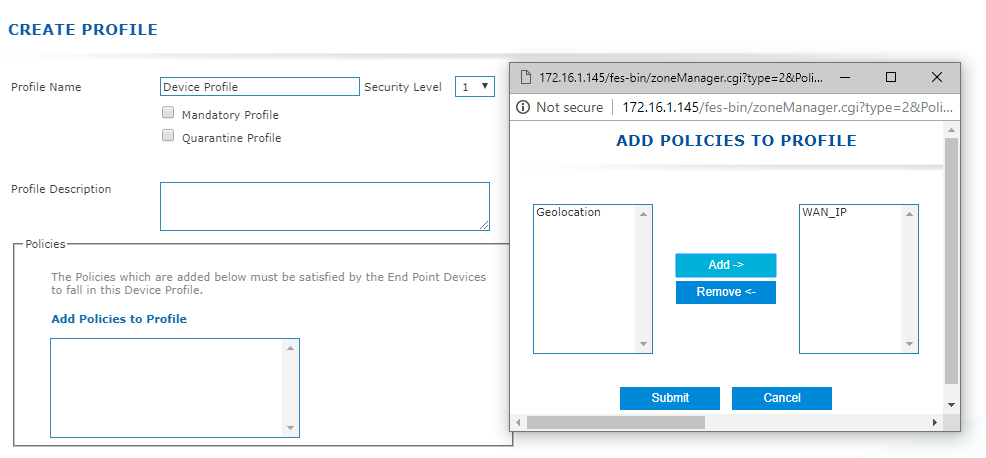Screen dimensions: 986x458
Task: Click the page document icon in popup title
Action: point(526,77)
